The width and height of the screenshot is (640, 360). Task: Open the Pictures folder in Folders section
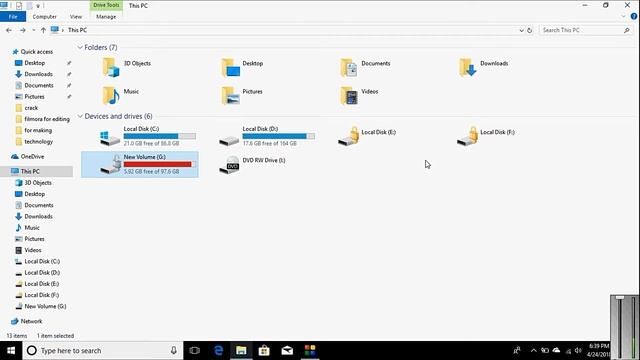tap(230, 96)
